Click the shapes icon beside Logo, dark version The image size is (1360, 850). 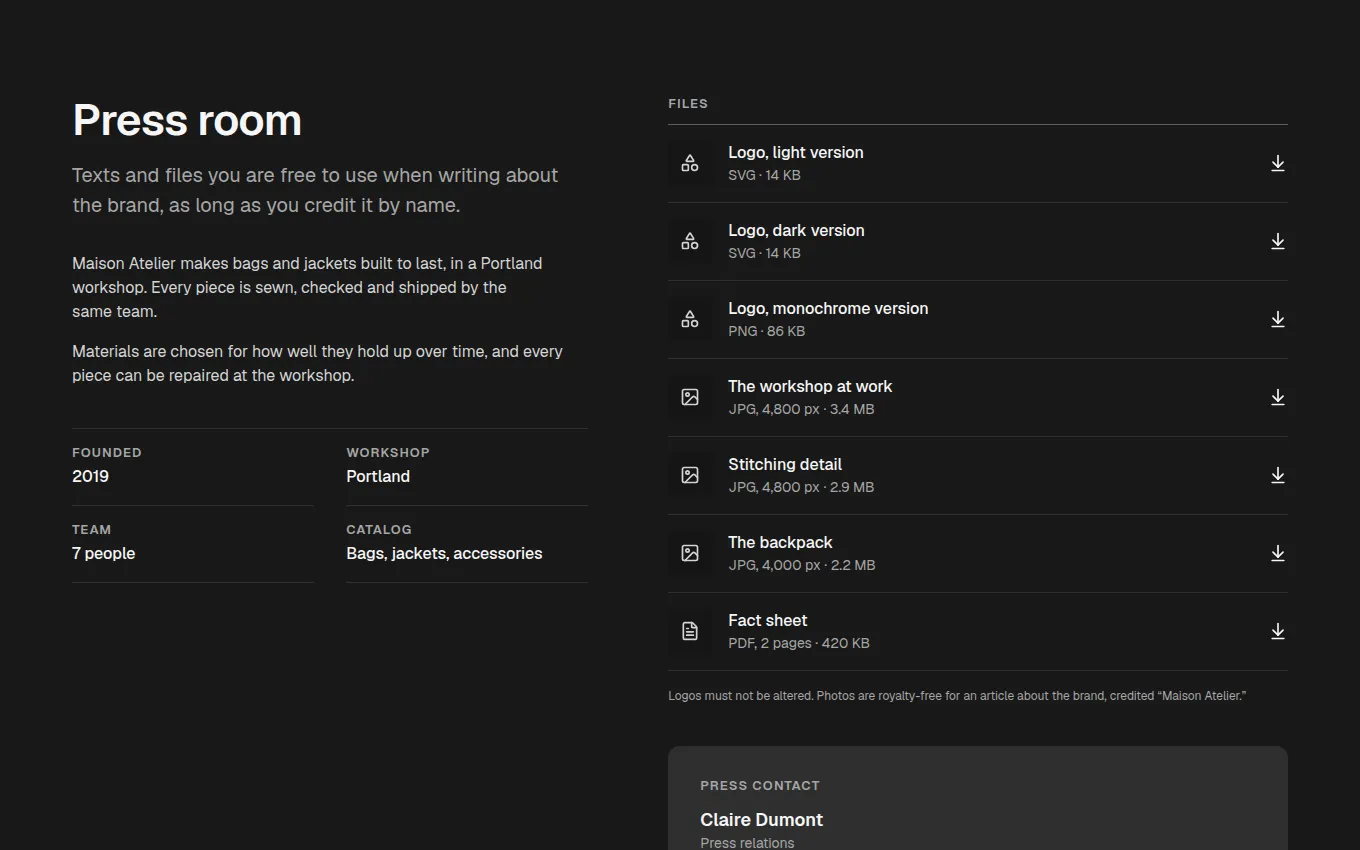coord(690,241)
